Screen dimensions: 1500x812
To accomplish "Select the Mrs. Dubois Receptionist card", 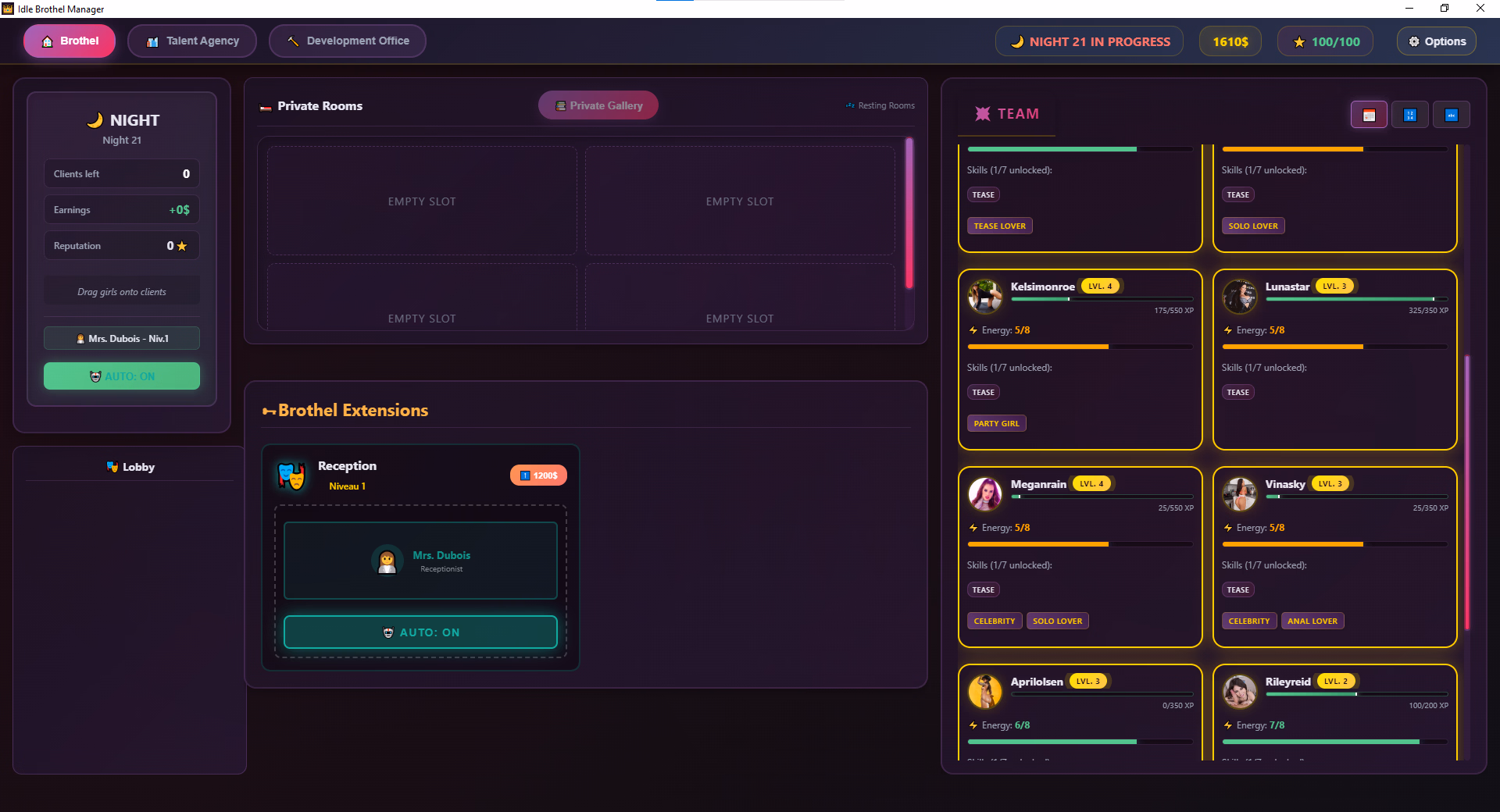I will tap(420, 561).
